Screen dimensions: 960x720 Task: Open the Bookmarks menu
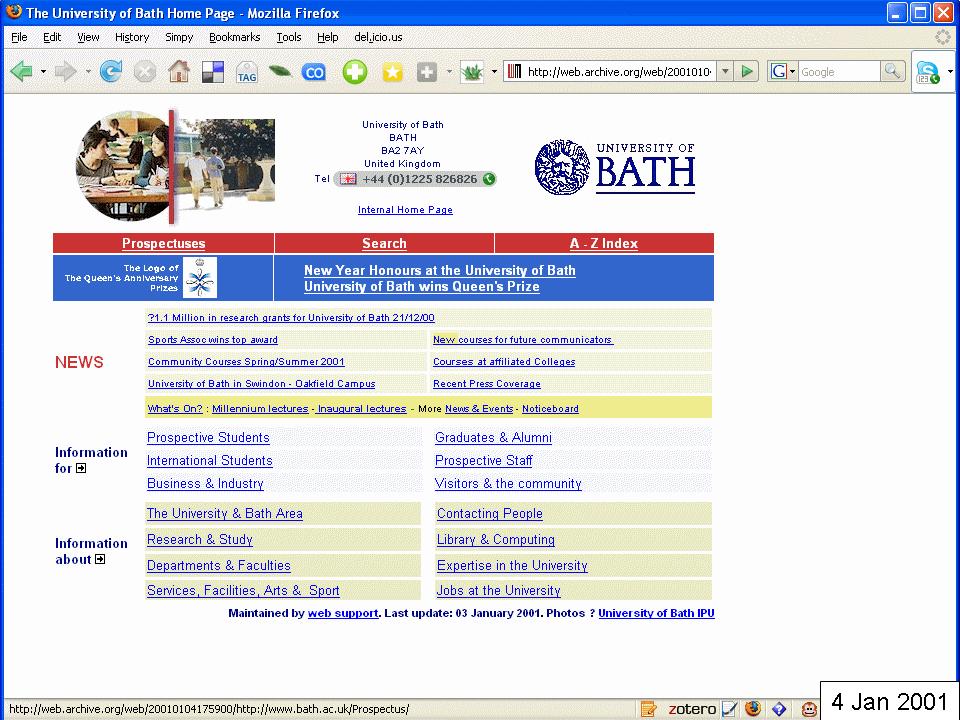pyautogui.click(x=234, y=37)
